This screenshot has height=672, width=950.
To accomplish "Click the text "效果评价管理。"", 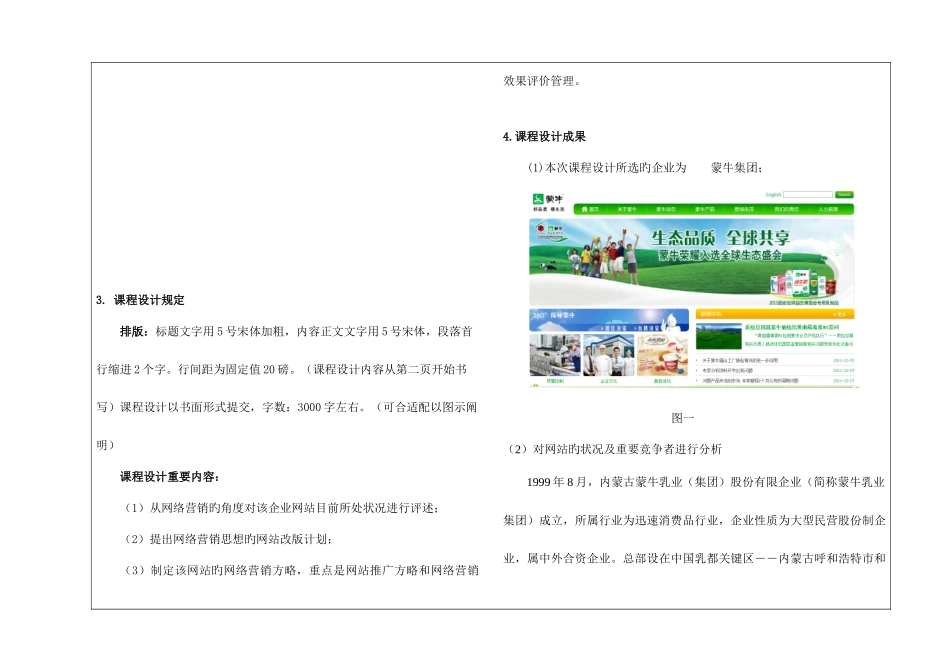I will (543, 81).
